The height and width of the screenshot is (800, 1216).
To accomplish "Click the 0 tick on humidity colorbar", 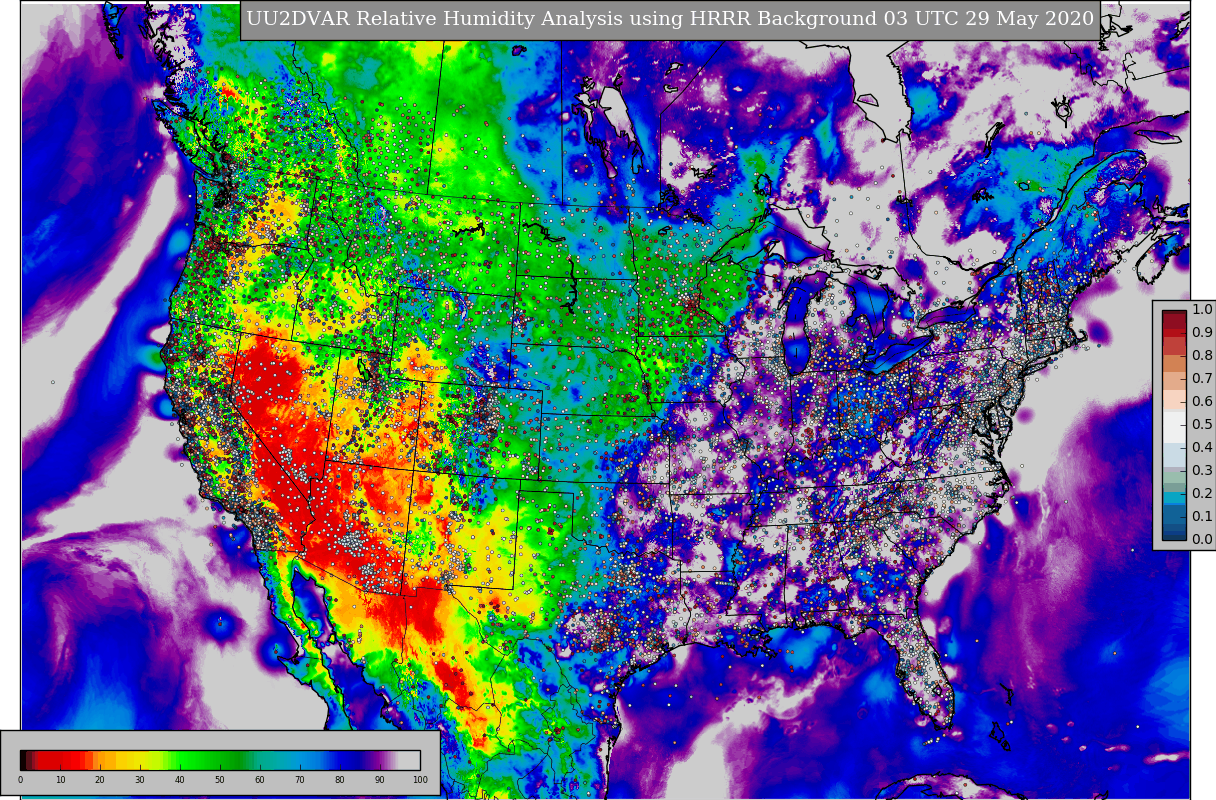I will (x=20, y=779).
